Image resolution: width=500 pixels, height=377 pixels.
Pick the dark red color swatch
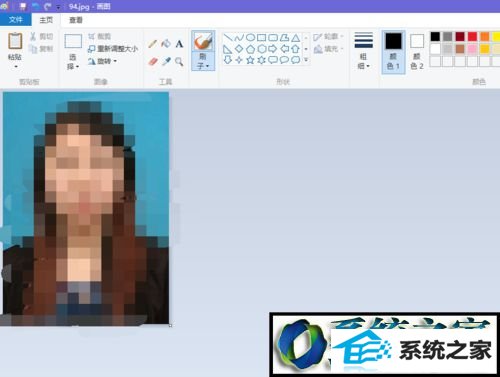[460, 36]
